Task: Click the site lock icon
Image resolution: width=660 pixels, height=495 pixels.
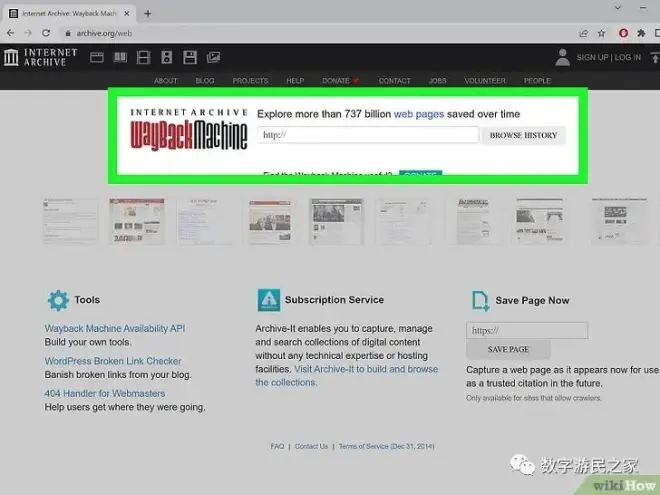Action: pyautogui.click(x=68, y=33)
